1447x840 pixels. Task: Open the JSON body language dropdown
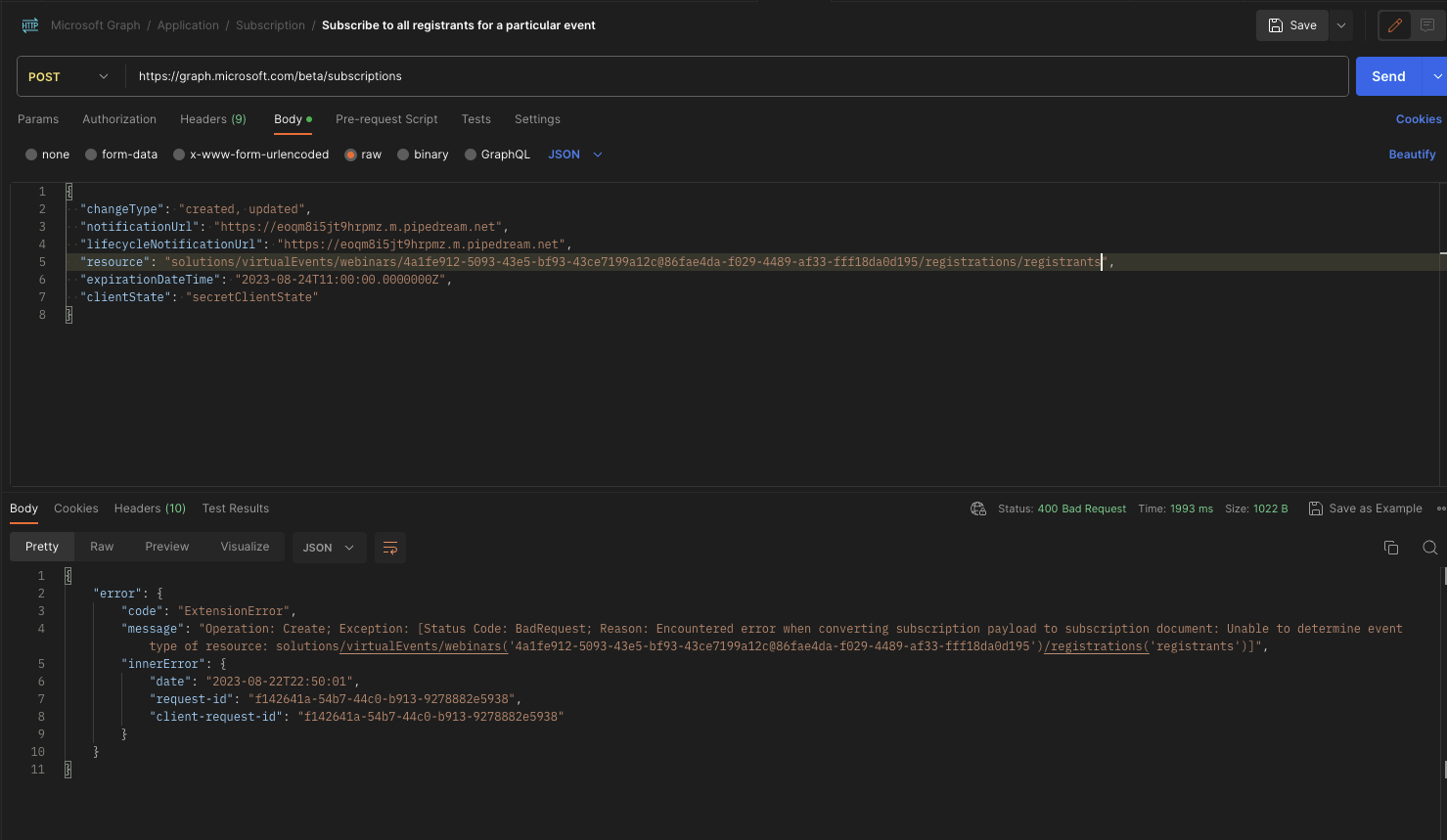click(575, 155)
